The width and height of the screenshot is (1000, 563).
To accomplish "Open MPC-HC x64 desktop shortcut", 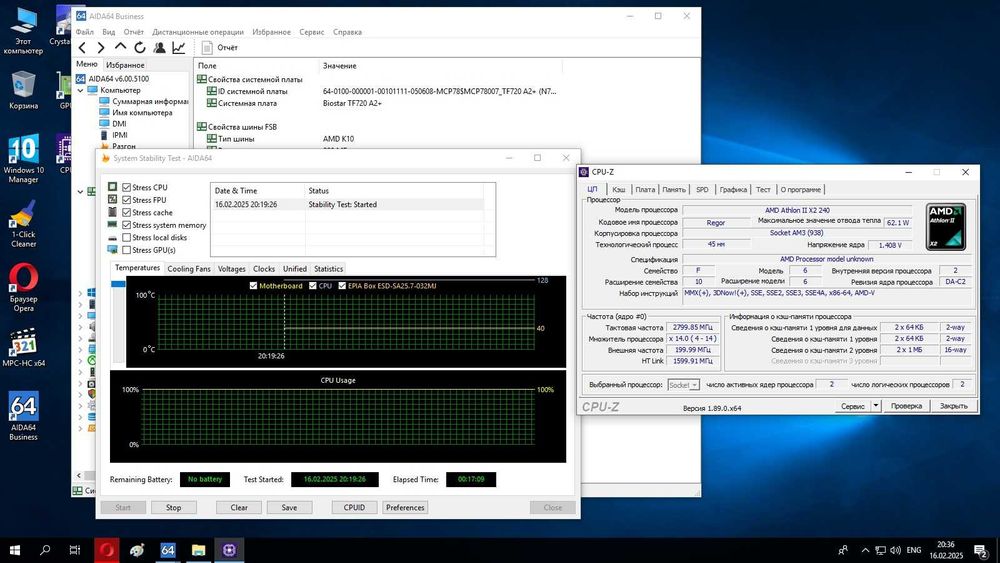I will [24, 347].
